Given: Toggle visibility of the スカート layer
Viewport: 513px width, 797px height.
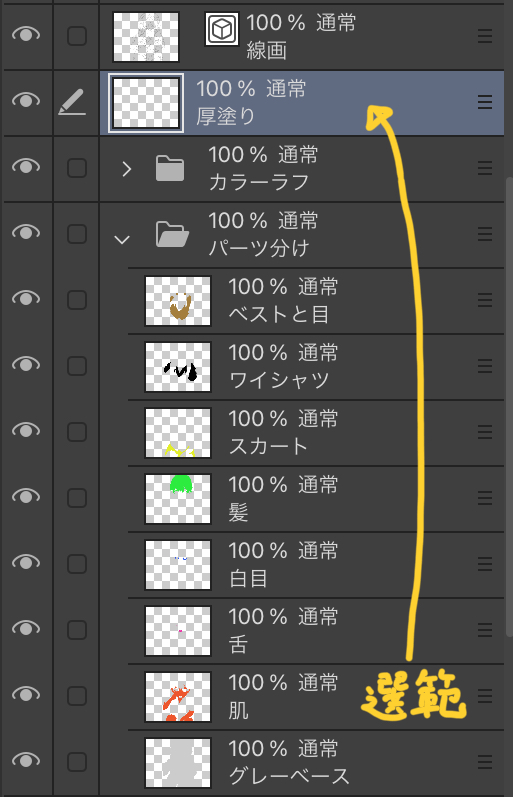Looking at the screenshot, I should 26,430.
